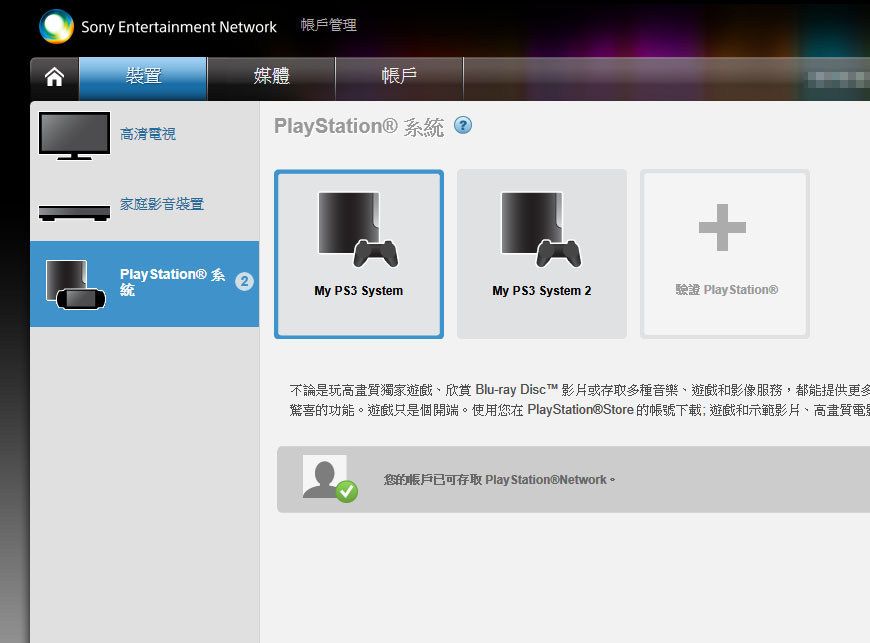The width and height of the screenshot is (870, 643).
Task: Open 家庭影音裝置 in the sidebar
Action: 162,204
